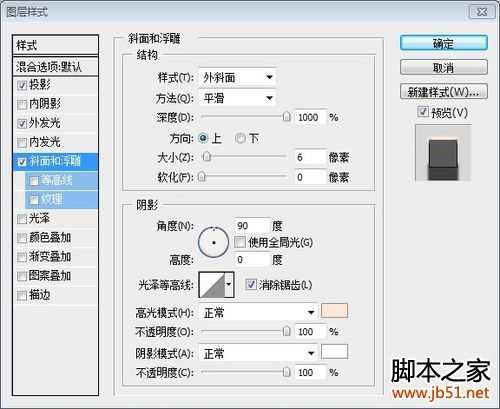Select direction 上 radio button
Image resolution: width=500 pixels, height=409 pixels.
click(x=203, y=138)
